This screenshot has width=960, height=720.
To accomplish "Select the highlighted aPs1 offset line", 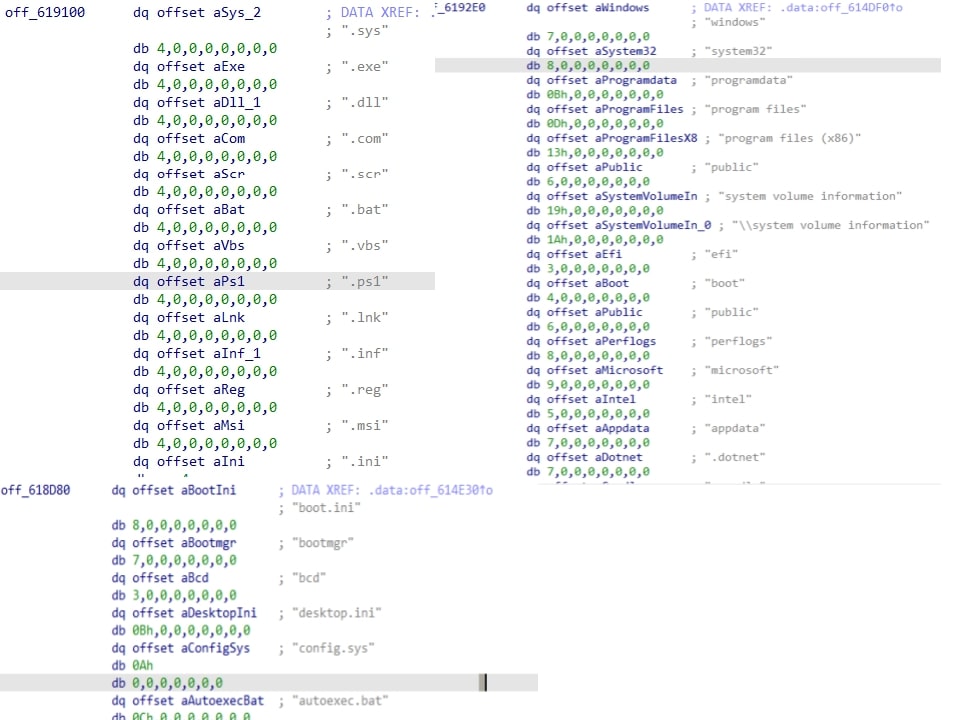I will pyautogui.click(x=227, y=282).
